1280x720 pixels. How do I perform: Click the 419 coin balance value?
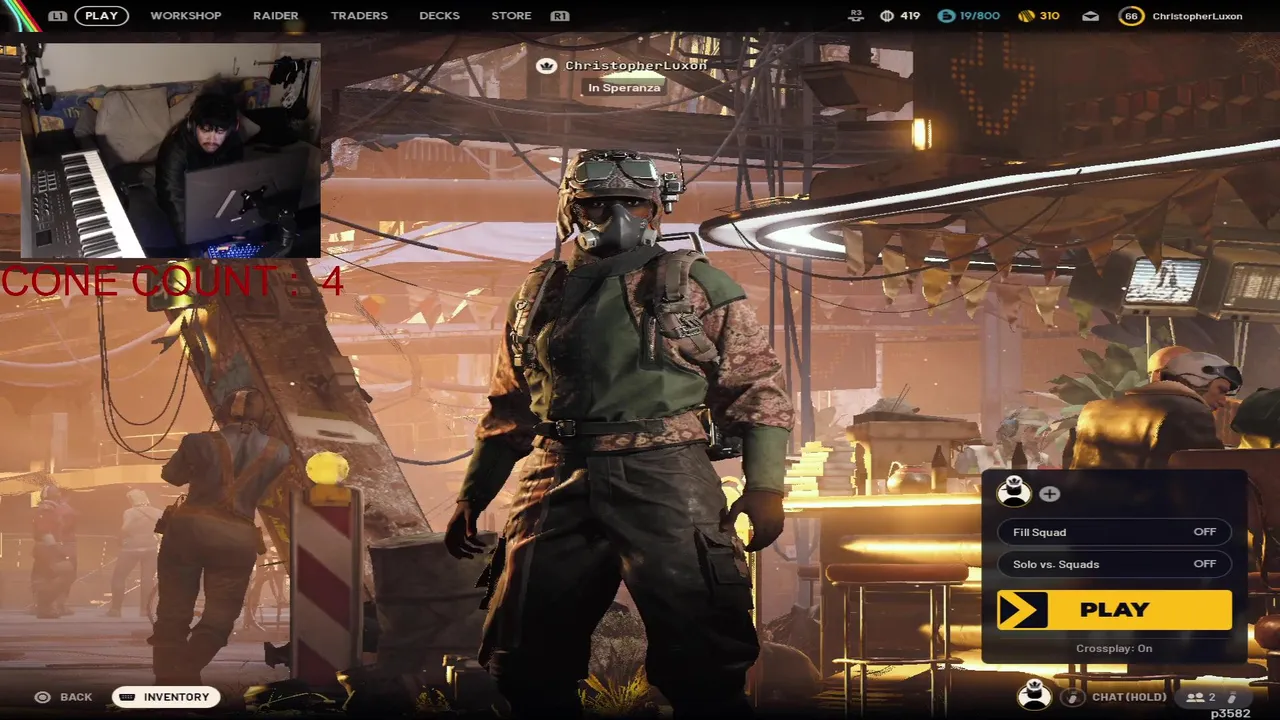point(910,16)
